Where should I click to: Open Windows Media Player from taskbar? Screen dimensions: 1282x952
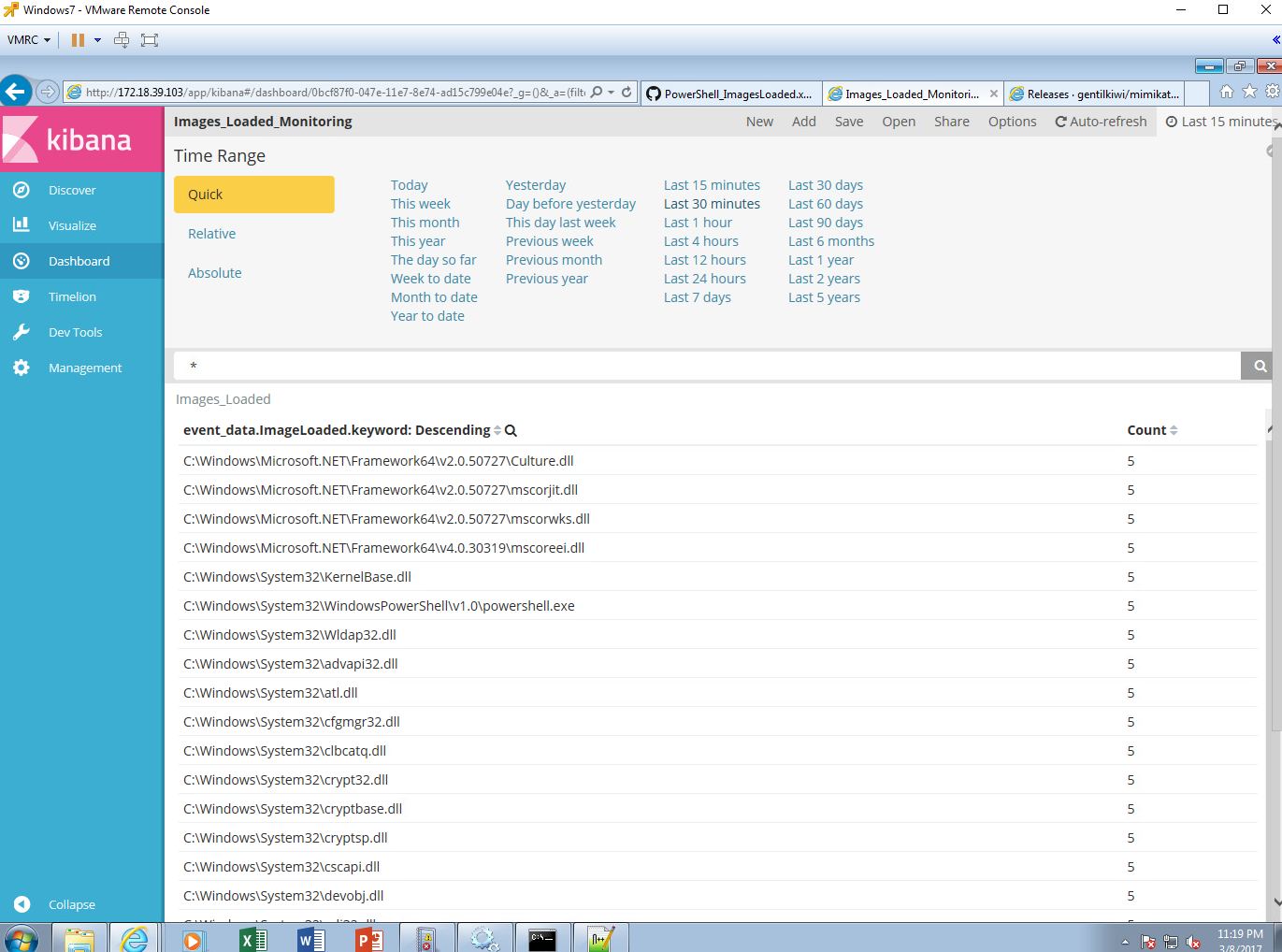click(x=194, y=939)
